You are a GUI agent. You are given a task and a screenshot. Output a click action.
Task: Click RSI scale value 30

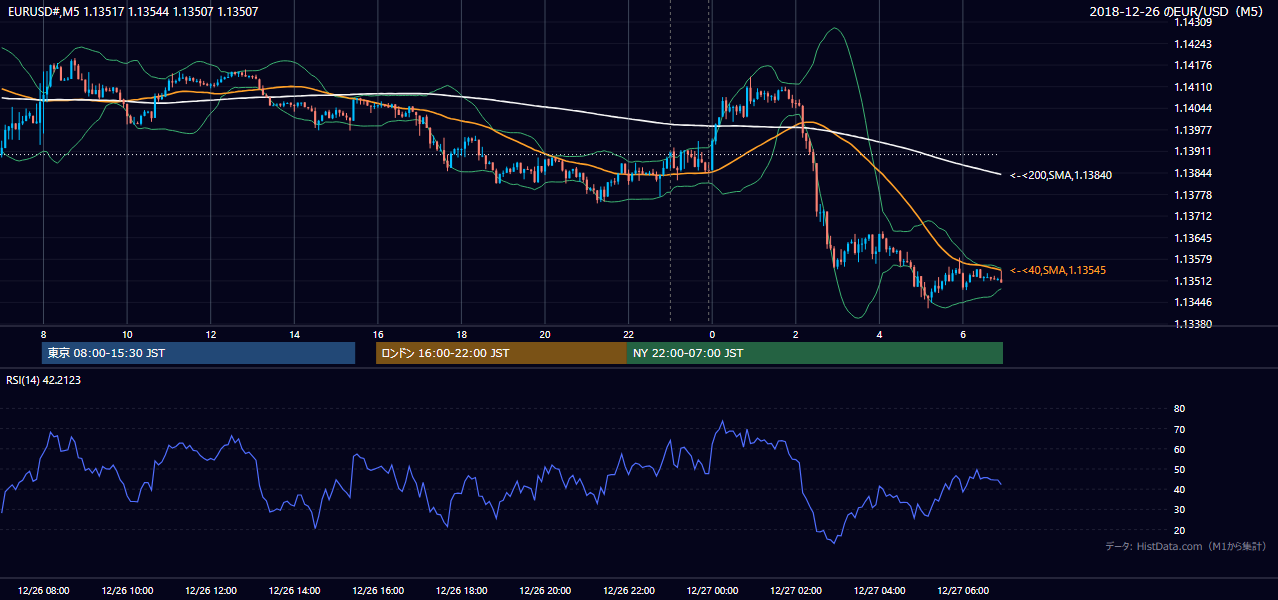pyautogui.click(x=1179, y=509)
